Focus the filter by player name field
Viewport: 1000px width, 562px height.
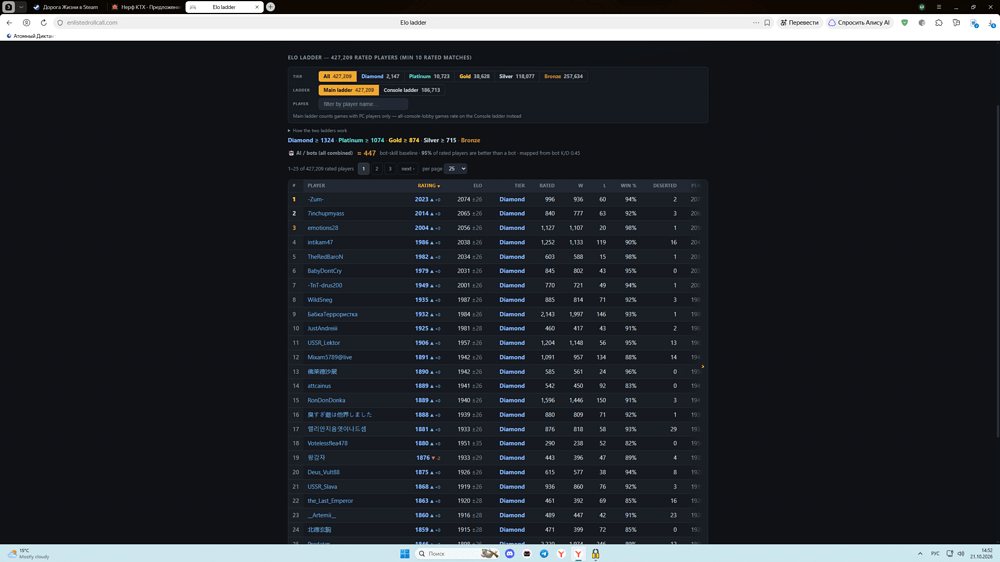coord(363,104)
